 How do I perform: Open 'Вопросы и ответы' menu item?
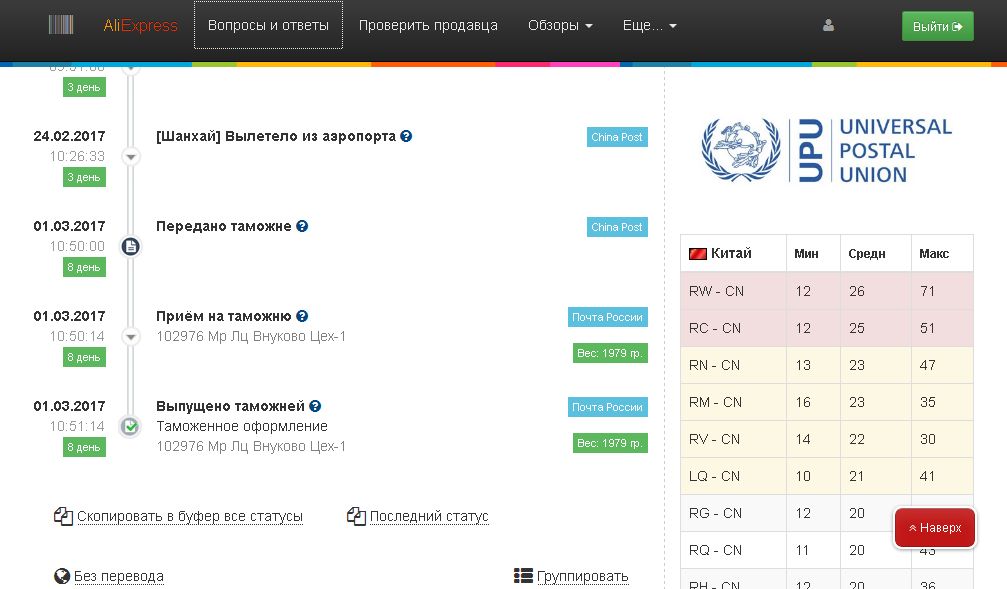[268, 26]
